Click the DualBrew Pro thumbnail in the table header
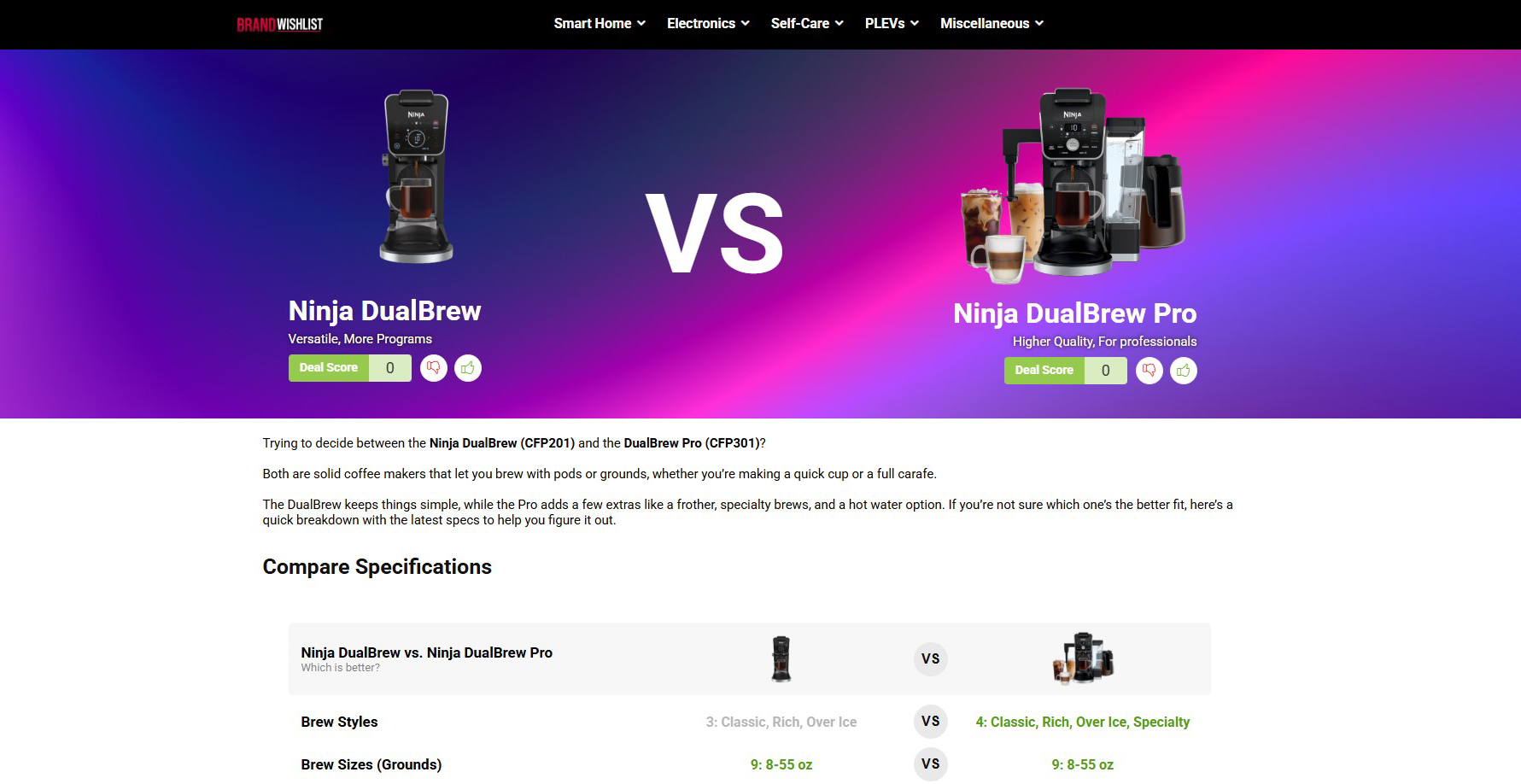 pyautogui.click(x=1083, y=658)
